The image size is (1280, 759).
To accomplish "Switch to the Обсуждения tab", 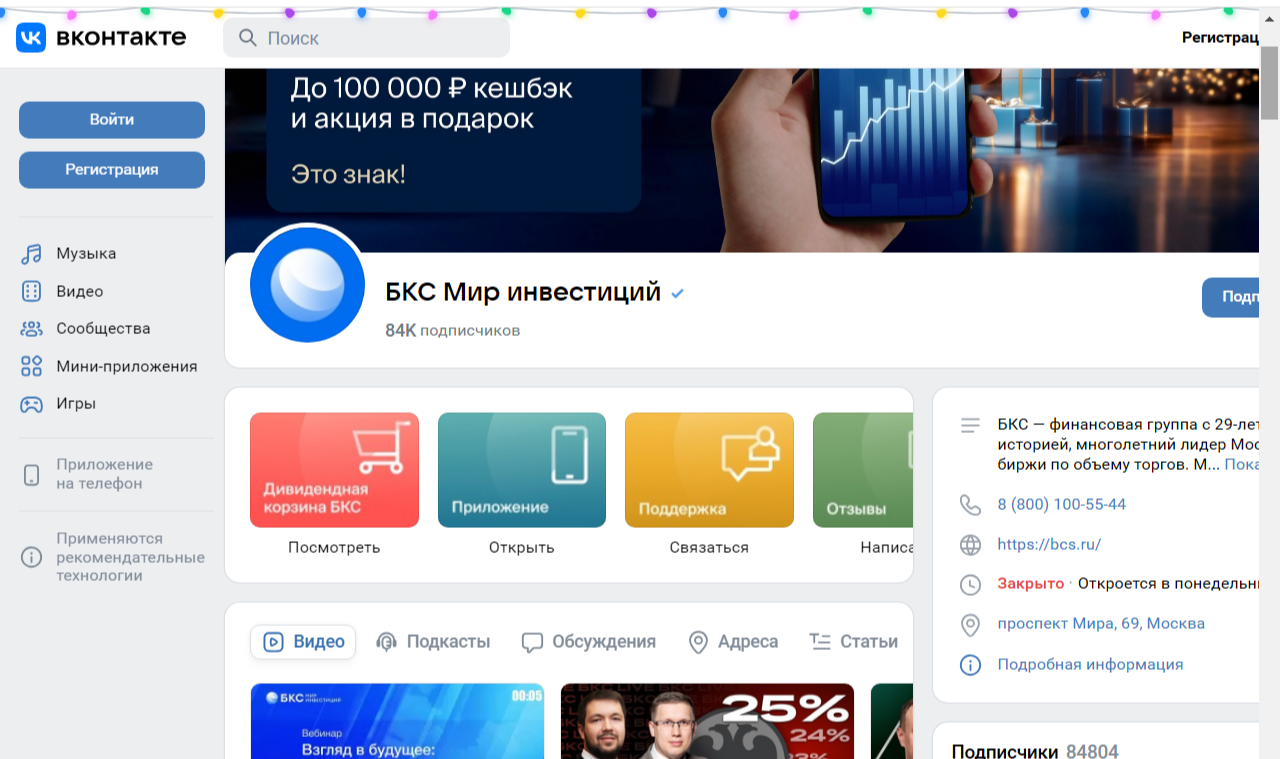I will [588, 642].
